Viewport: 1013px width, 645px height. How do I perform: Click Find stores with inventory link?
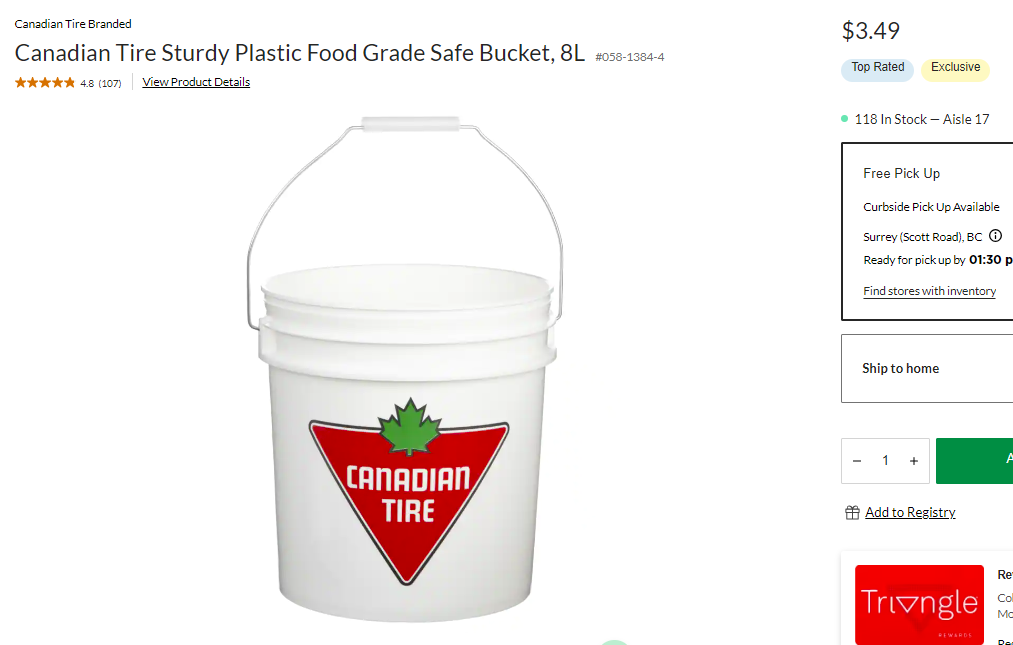(929, 291)
